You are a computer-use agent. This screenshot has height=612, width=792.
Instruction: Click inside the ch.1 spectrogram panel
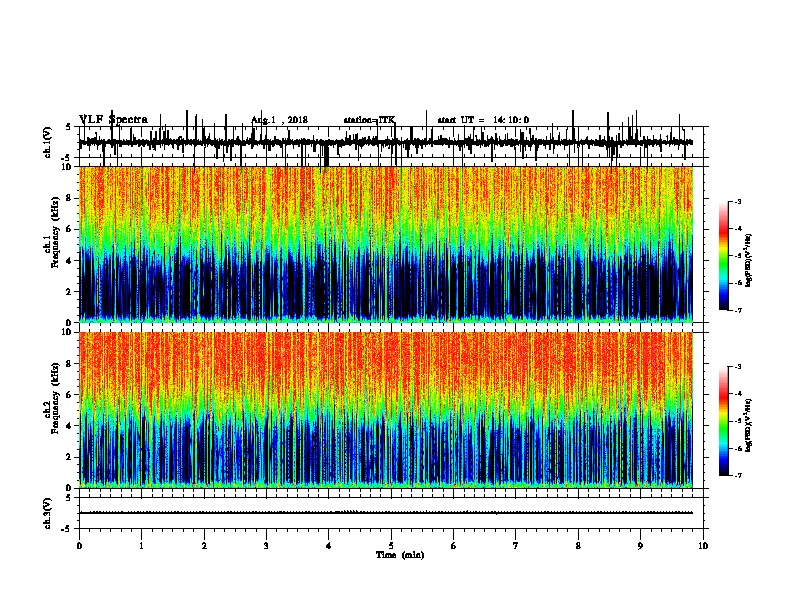386,244
